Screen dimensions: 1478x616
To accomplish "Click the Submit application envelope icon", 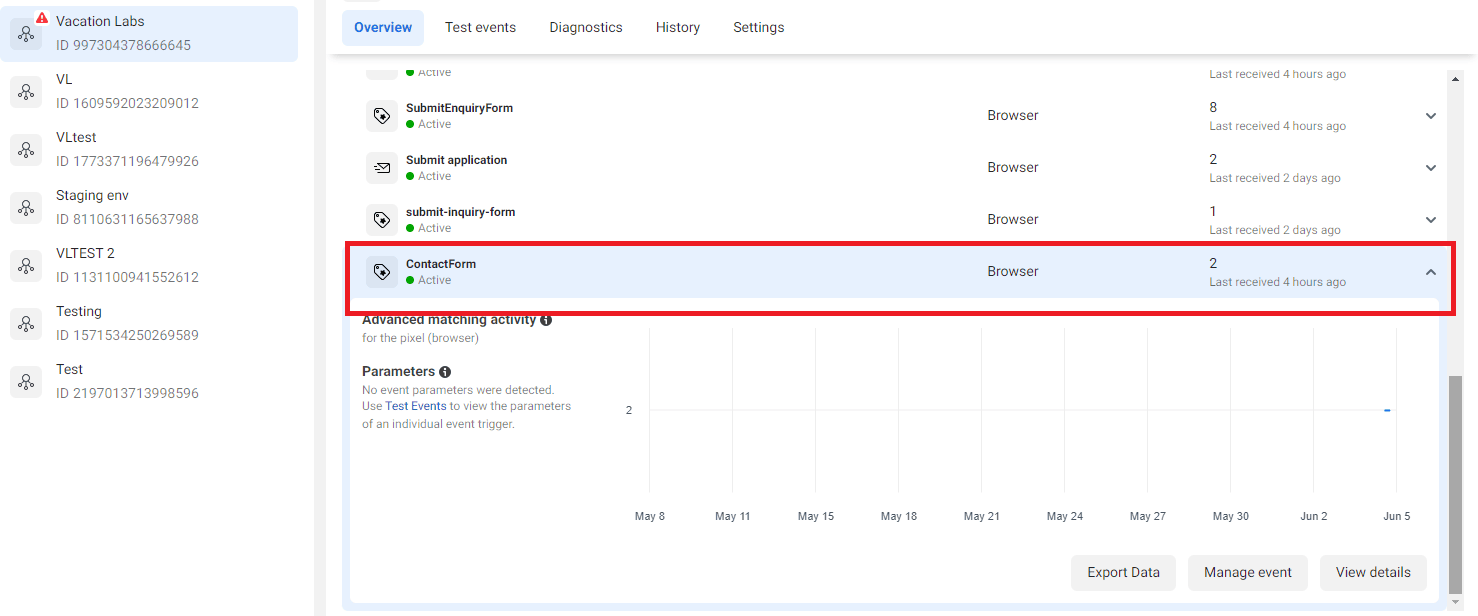I will tap(381, 168).
